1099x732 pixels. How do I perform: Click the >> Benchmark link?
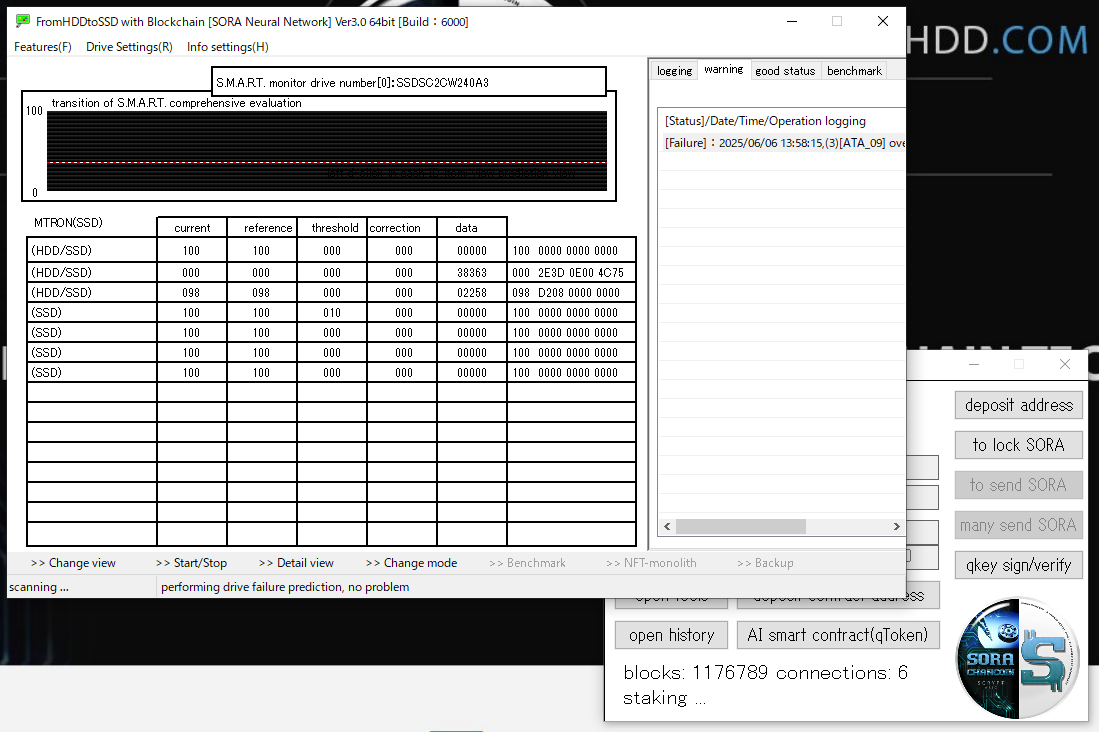(527, 563)
